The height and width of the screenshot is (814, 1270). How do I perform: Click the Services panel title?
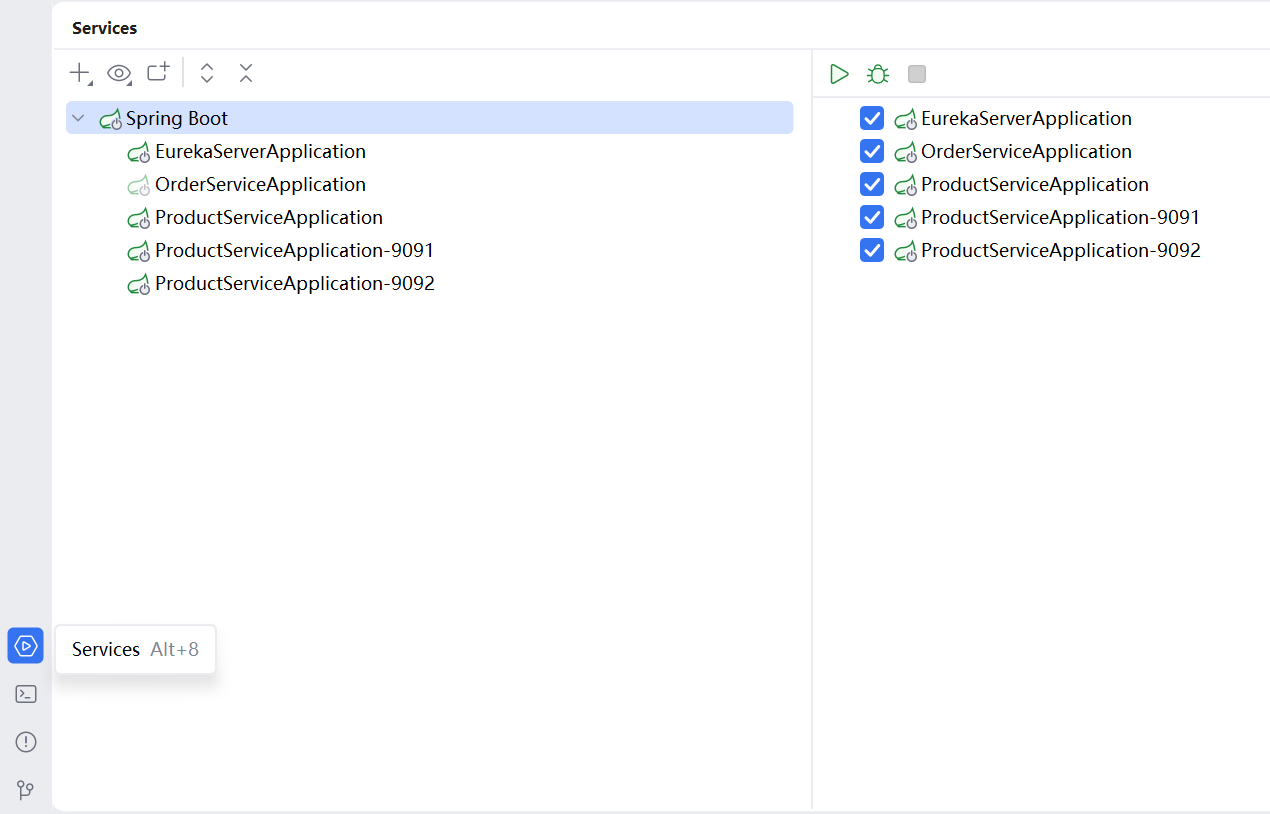click(x=105, y=28)
